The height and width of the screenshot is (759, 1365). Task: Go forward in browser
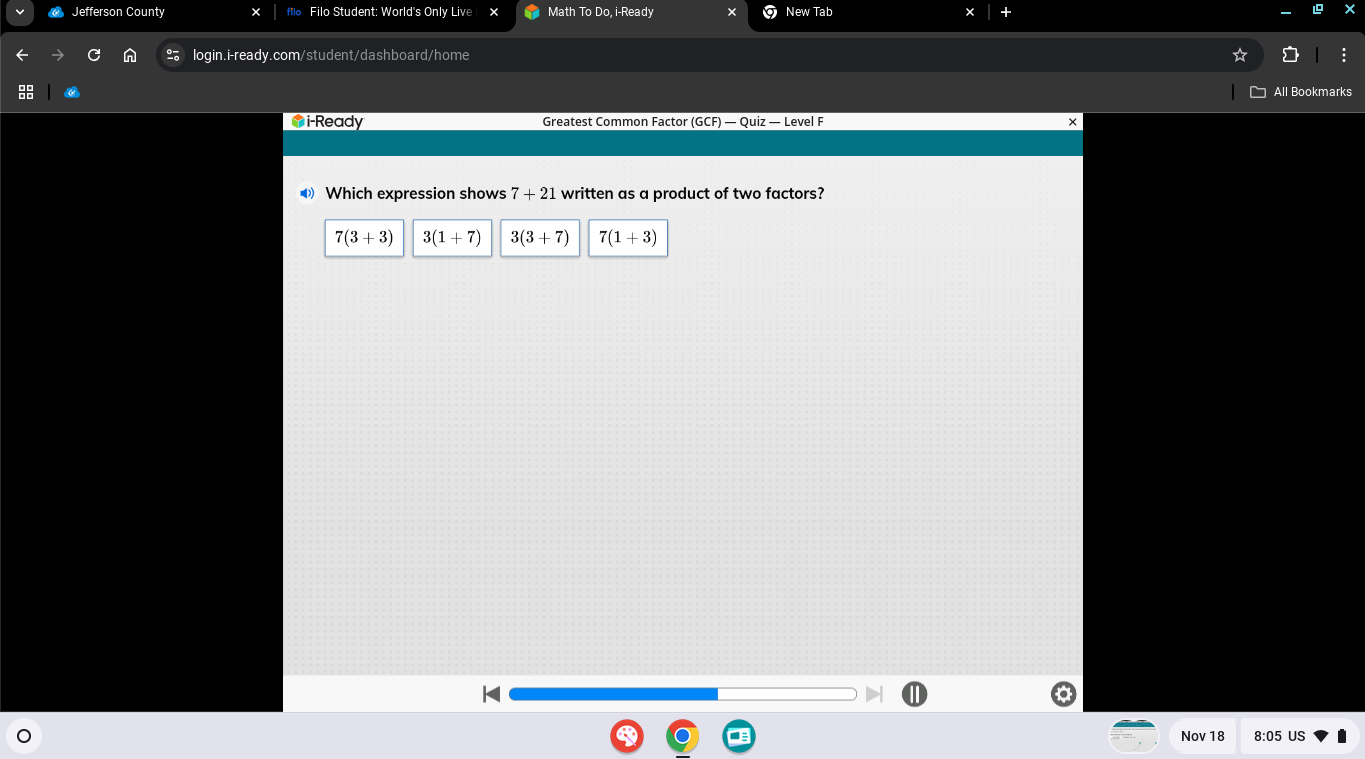(58, 55)
